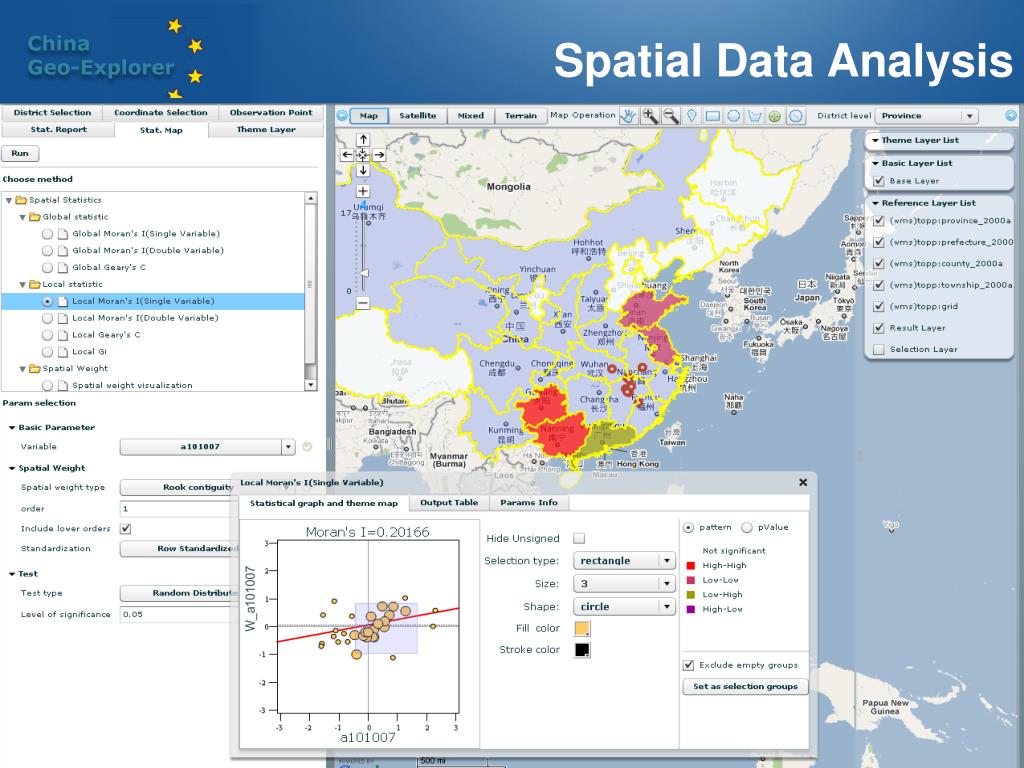
Task: Activate the zoom out magnifier tool
Action: pos(671,116)
